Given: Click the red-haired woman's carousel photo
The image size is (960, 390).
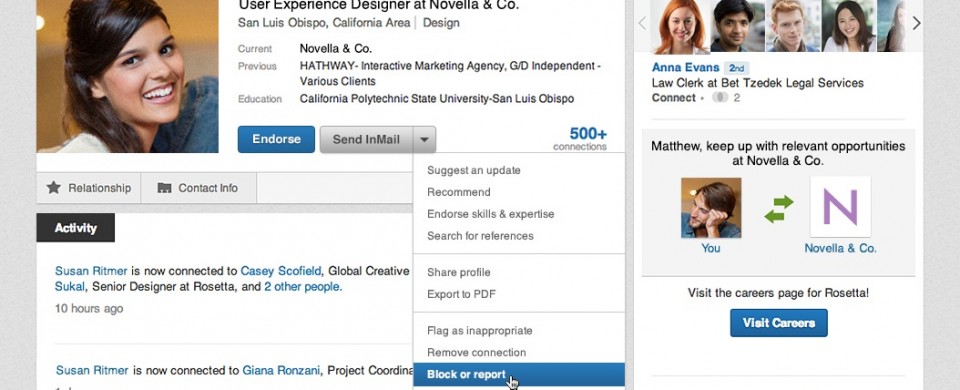Looking at the screenshot, I should [x=680, y=26].
